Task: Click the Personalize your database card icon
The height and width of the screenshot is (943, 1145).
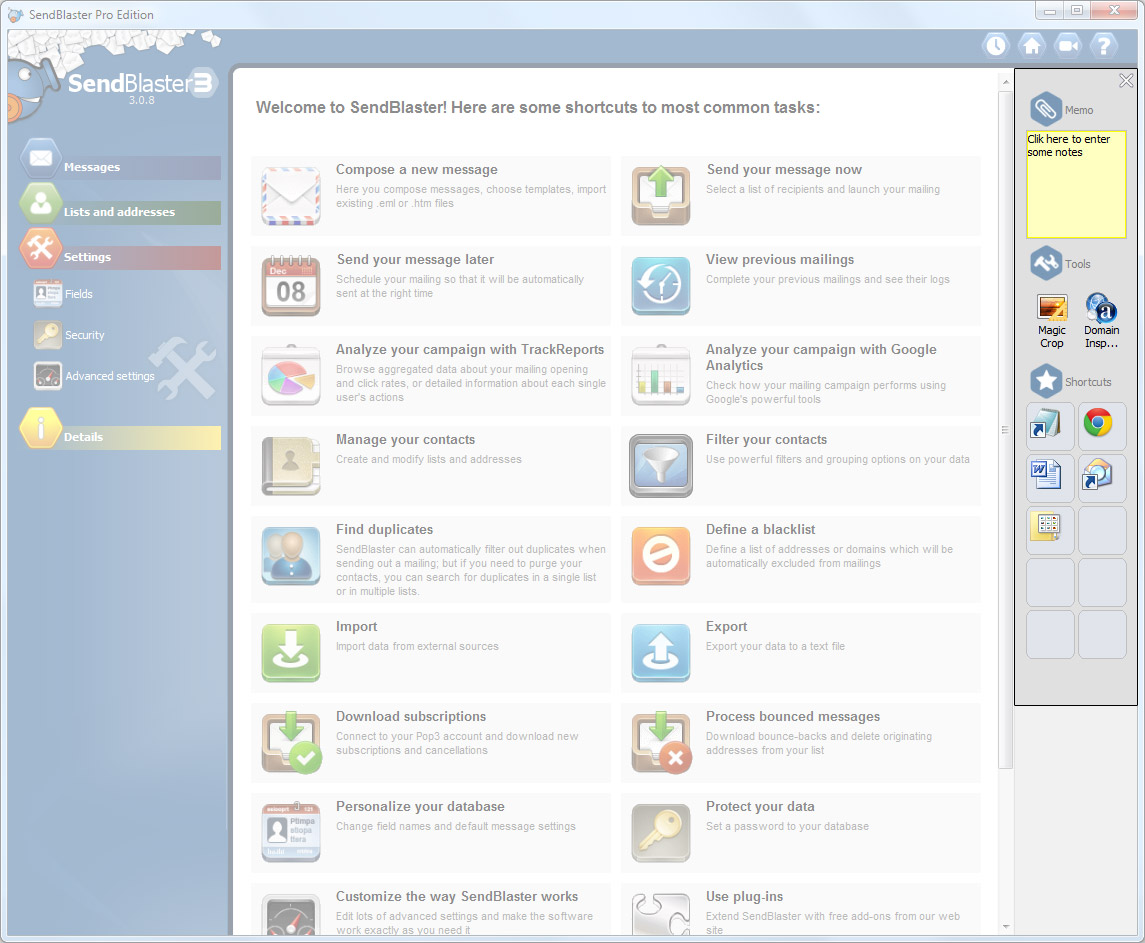Action: pos(291,832)
